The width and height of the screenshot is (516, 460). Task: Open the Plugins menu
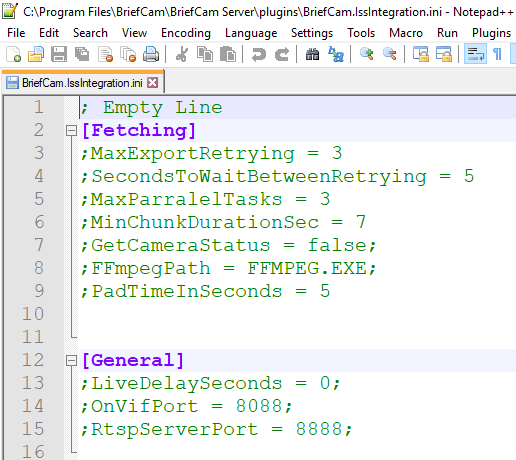click(x=491, y=33)
